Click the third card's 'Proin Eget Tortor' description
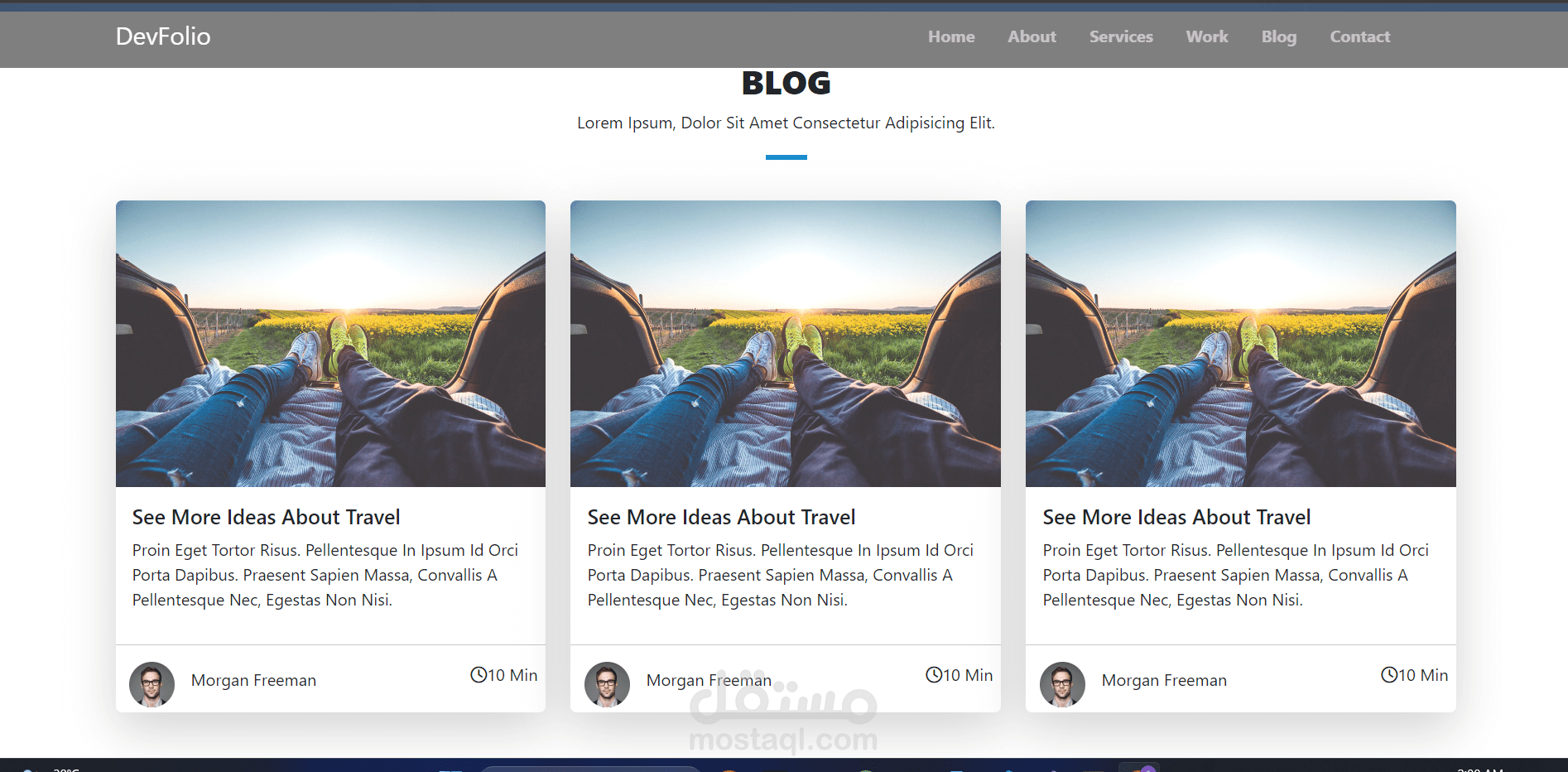This screenshot has height=772, width=1568. (1236, 575)
